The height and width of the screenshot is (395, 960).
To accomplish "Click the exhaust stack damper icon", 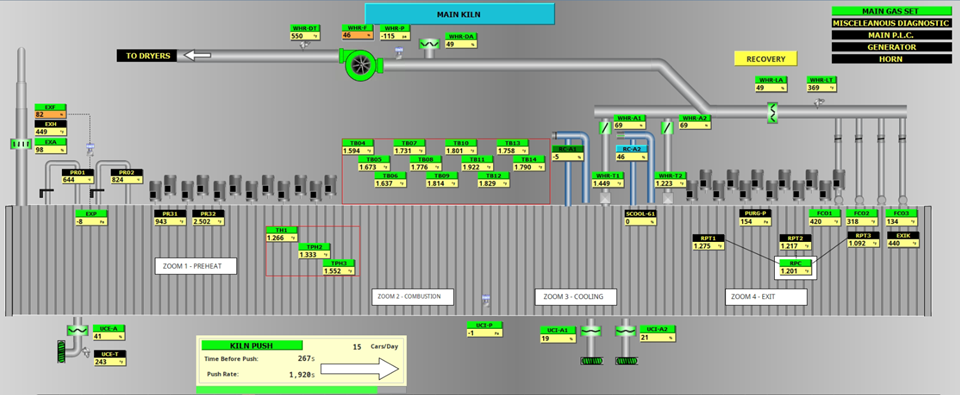I will [x=20, y=145].
